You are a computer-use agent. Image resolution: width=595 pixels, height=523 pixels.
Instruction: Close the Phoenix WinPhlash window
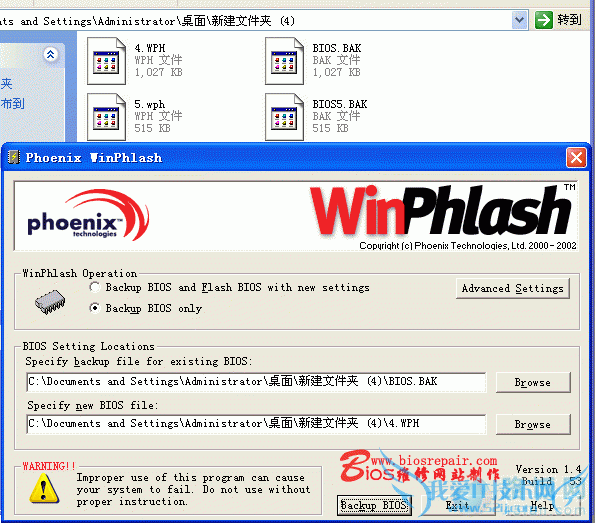(x=576, y=157)
